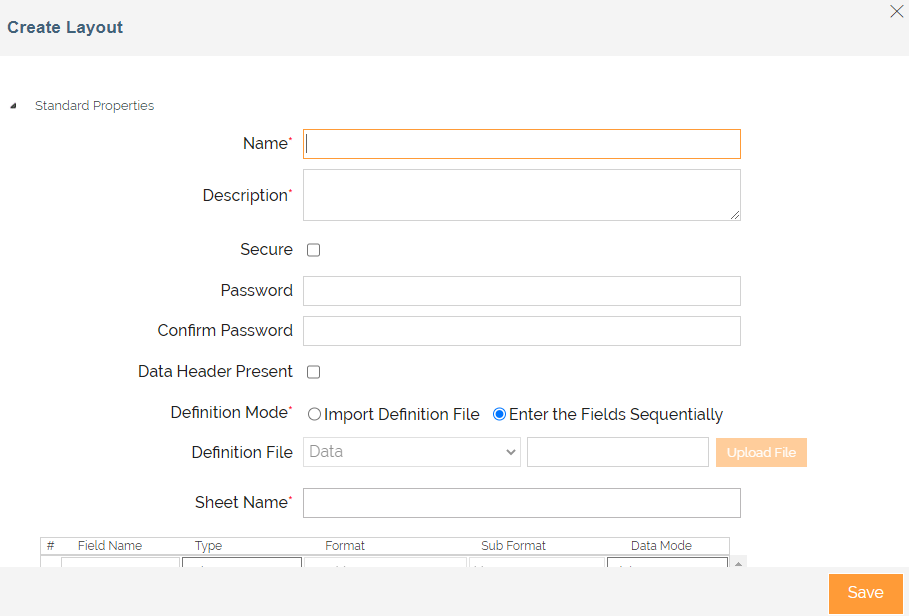Click the Type column header

pos(208,546)
